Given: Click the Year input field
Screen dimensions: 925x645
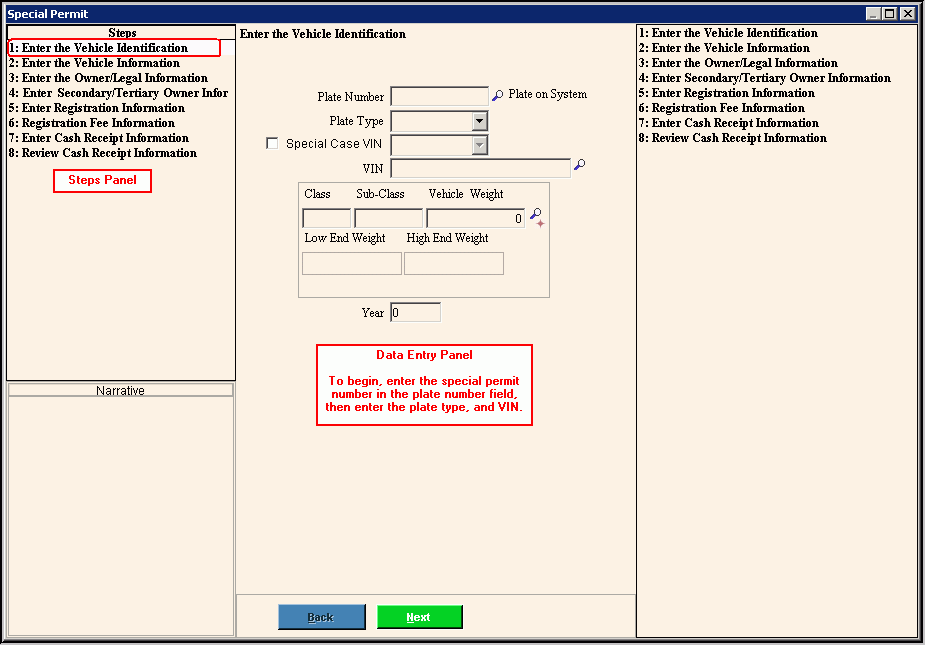Looking at the screenshot, I should click(x=415, y=312).
